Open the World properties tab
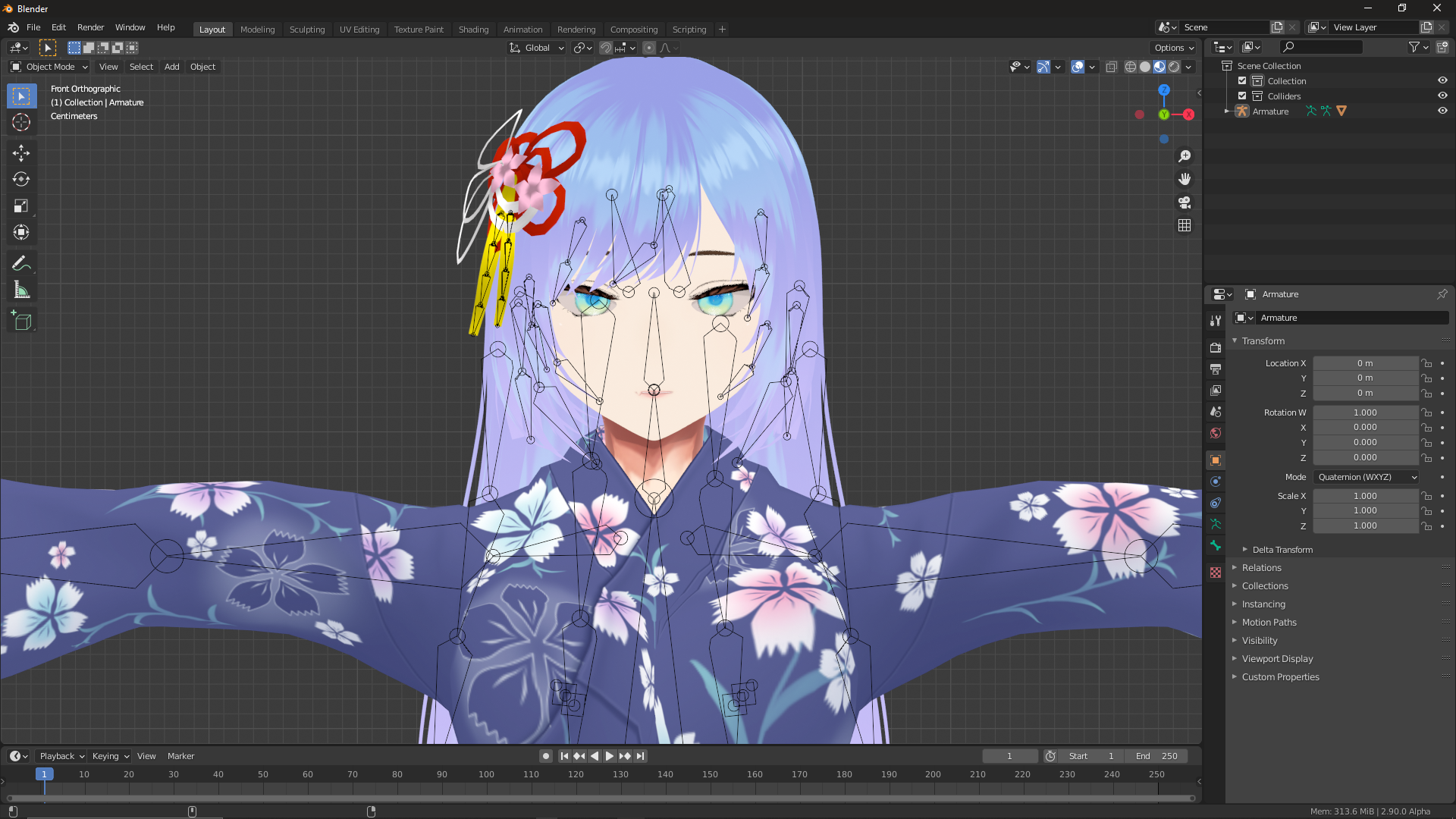Screen dimensions: 1456x819 1216,433
